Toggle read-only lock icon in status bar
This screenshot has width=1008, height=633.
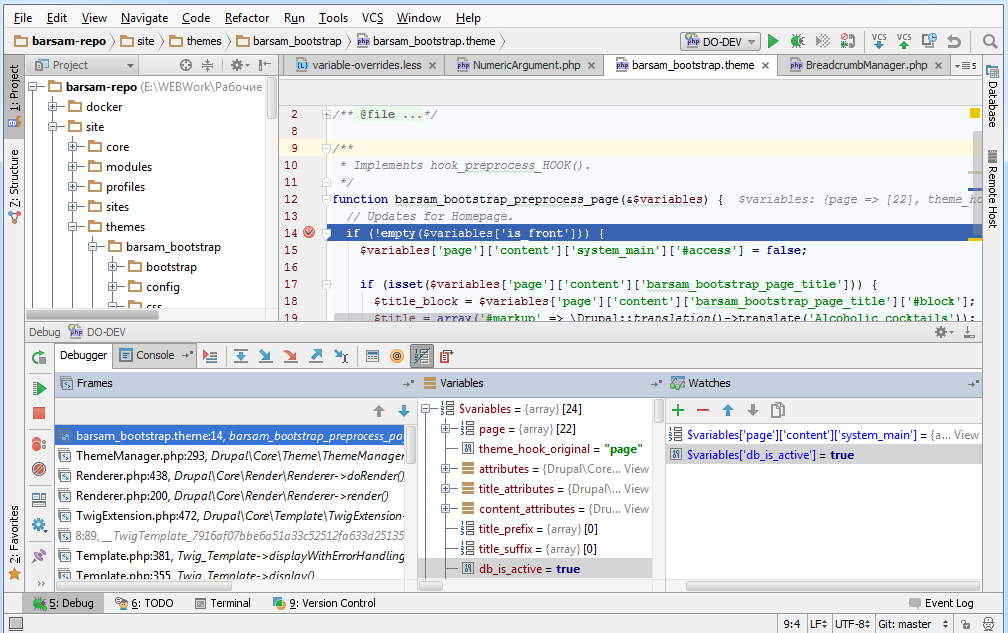coord(968,624)
